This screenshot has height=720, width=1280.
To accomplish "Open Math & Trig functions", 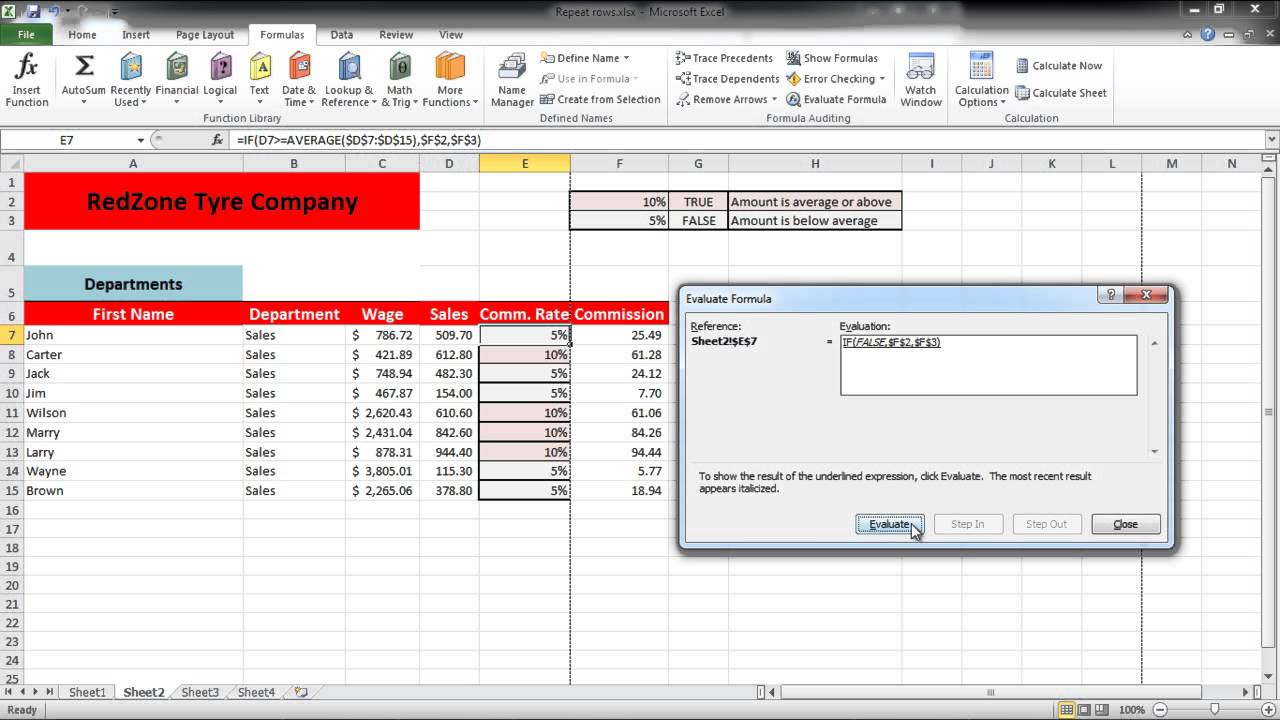I will coord(400,80).
